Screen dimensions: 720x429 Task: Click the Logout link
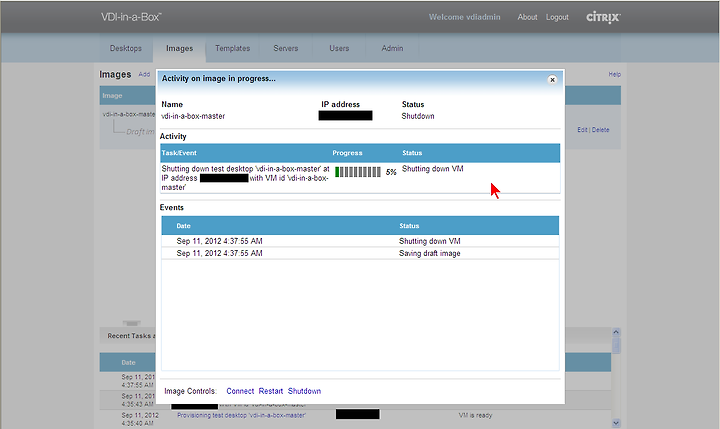(557, 17)
